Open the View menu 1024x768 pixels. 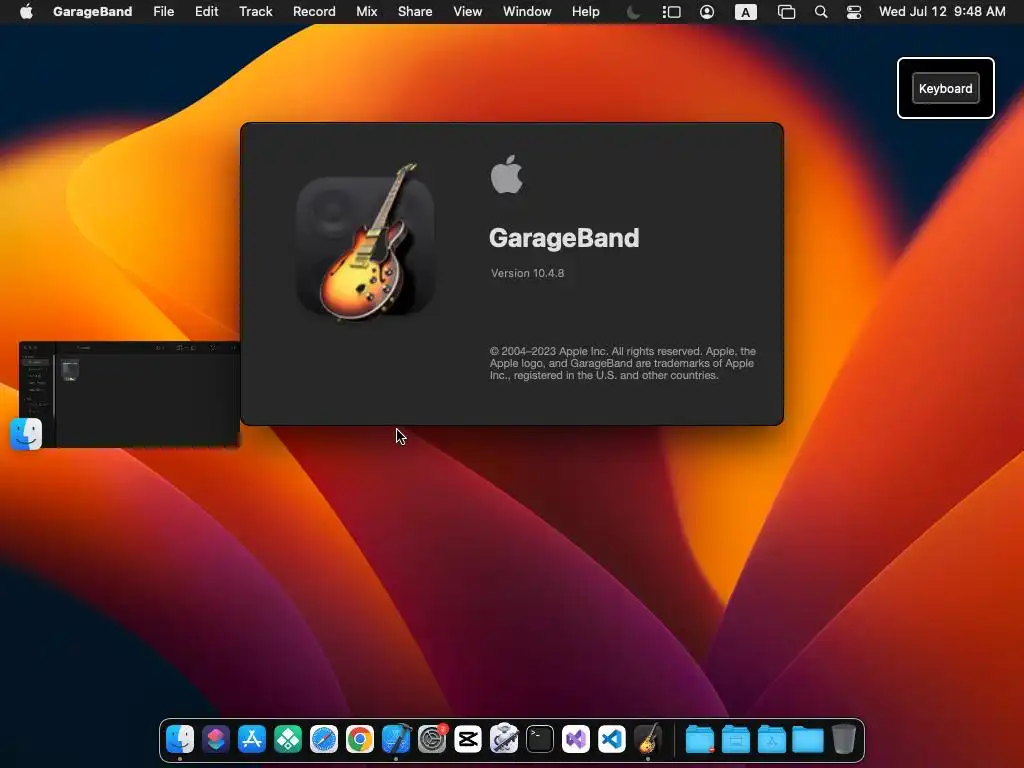[468, 12]
